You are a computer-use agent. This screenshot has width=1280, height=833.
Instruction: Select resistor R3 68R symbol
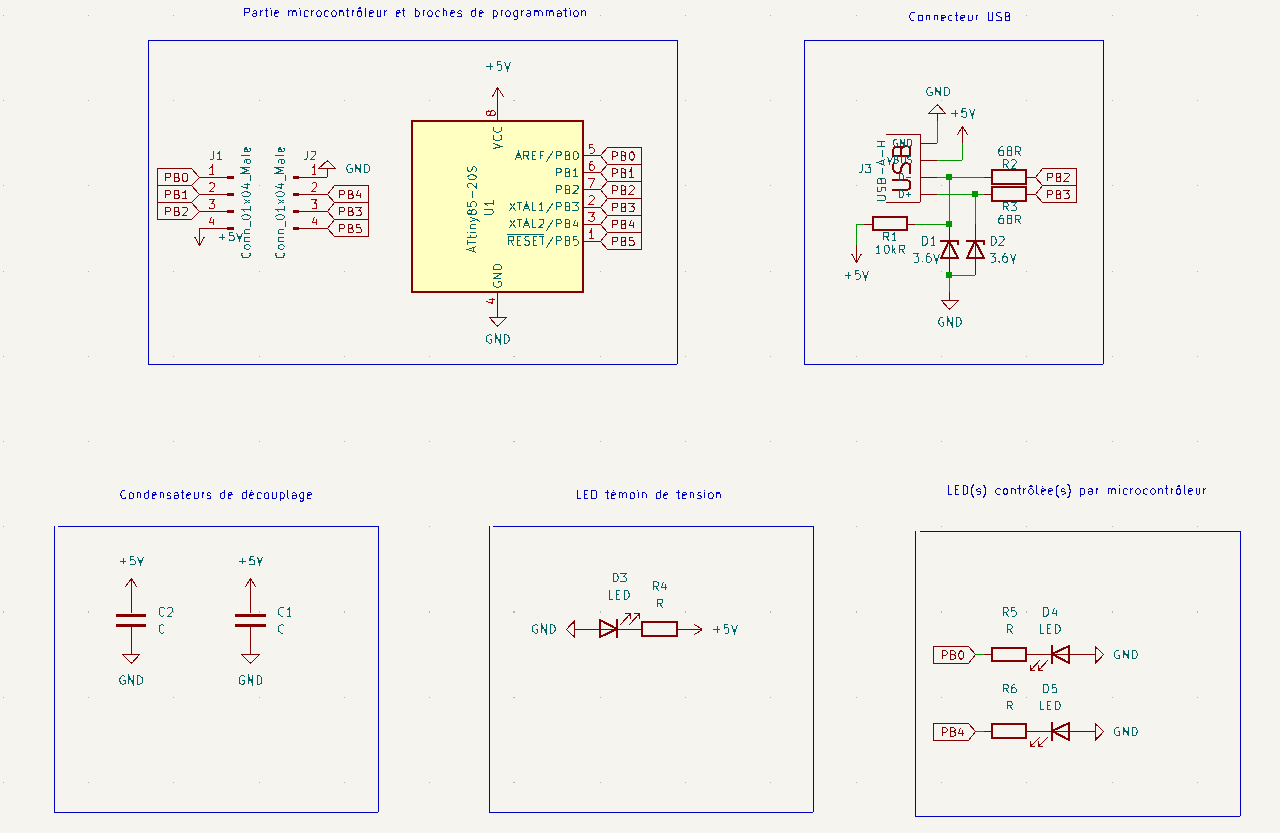(x=1008, y=194)
